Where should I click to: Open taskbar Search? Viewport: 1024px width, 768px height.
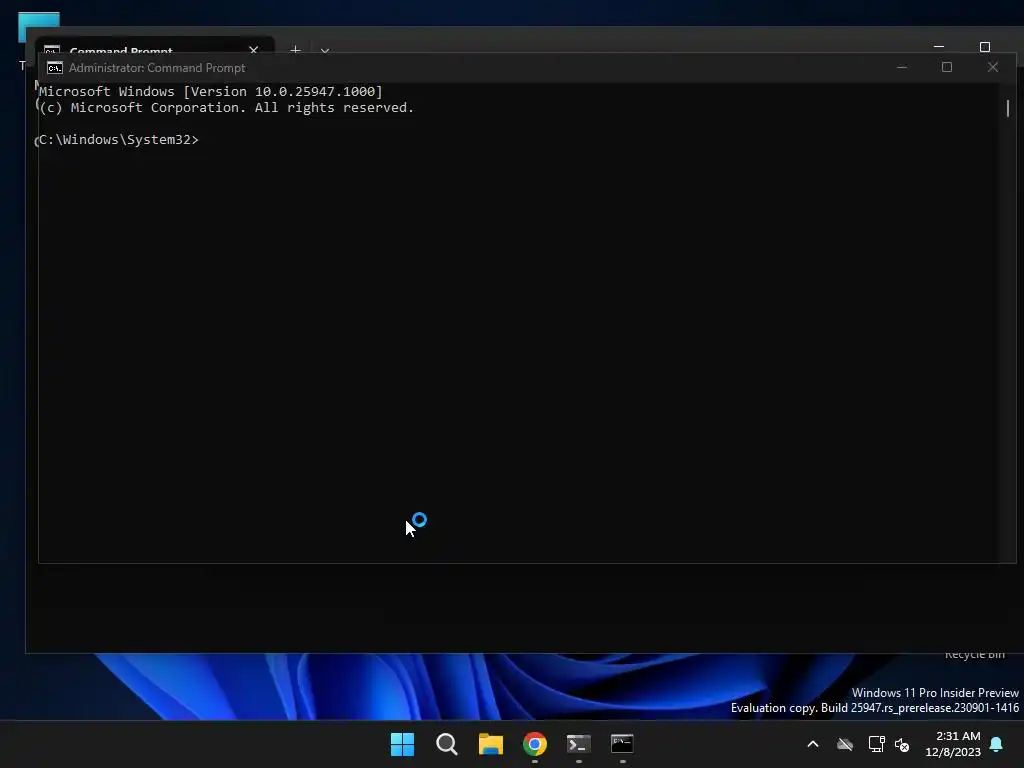(x=447, y=744)
